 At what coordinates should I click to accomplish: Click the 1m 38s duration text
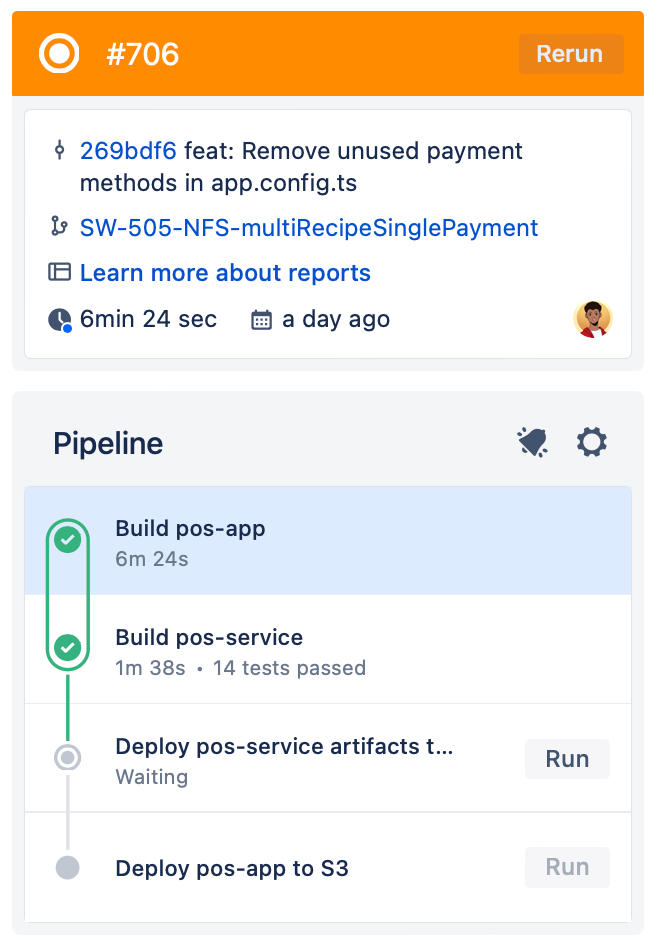click(151, 668)
